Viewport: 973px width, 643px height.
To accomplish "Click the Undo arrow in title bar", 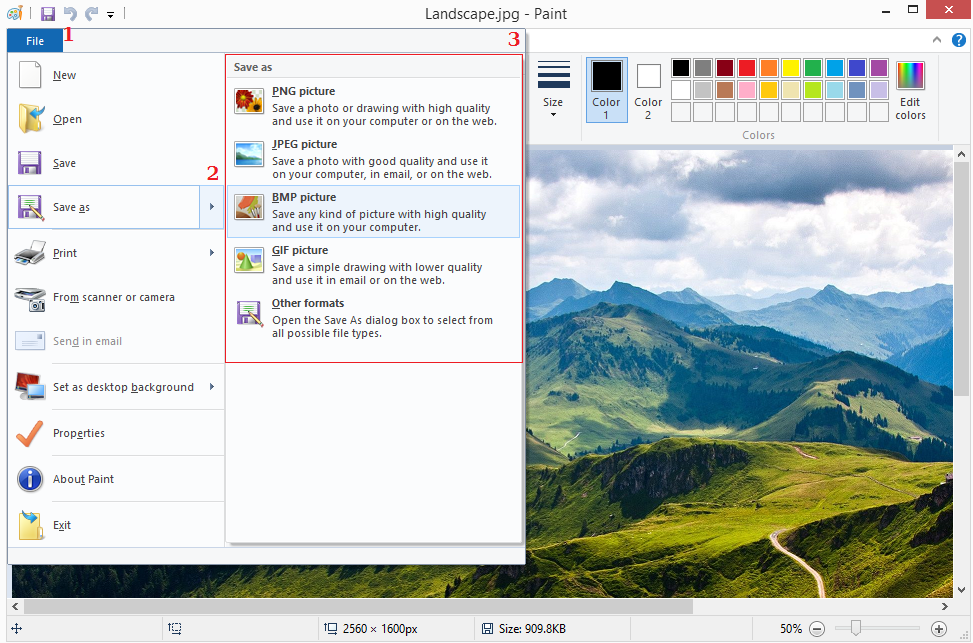I will click(70, 13).
